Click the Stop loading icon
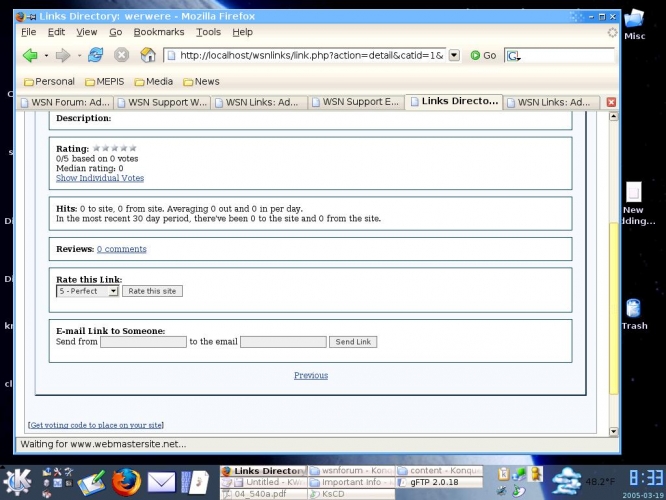This screenshot has height=500, width=666. point(121,56)
